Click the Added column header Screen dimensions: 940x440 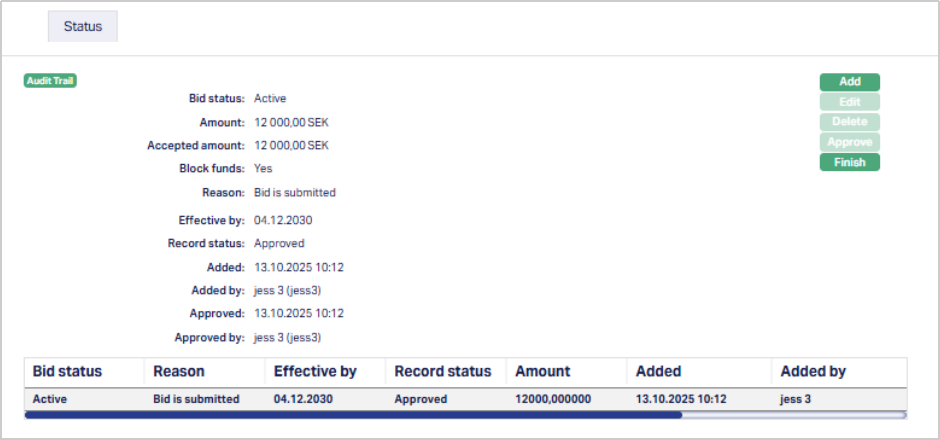click(658, 371)
